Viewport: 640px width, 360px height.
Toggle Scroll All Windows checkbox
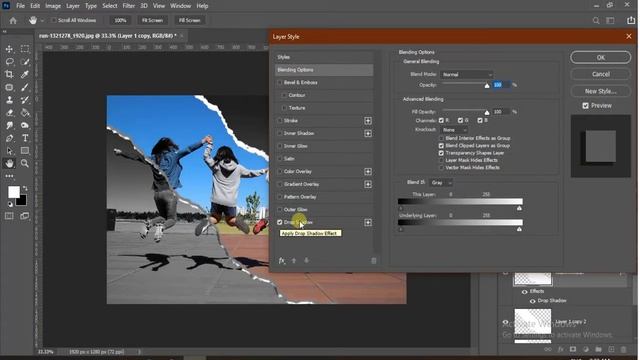pos(53,20)
